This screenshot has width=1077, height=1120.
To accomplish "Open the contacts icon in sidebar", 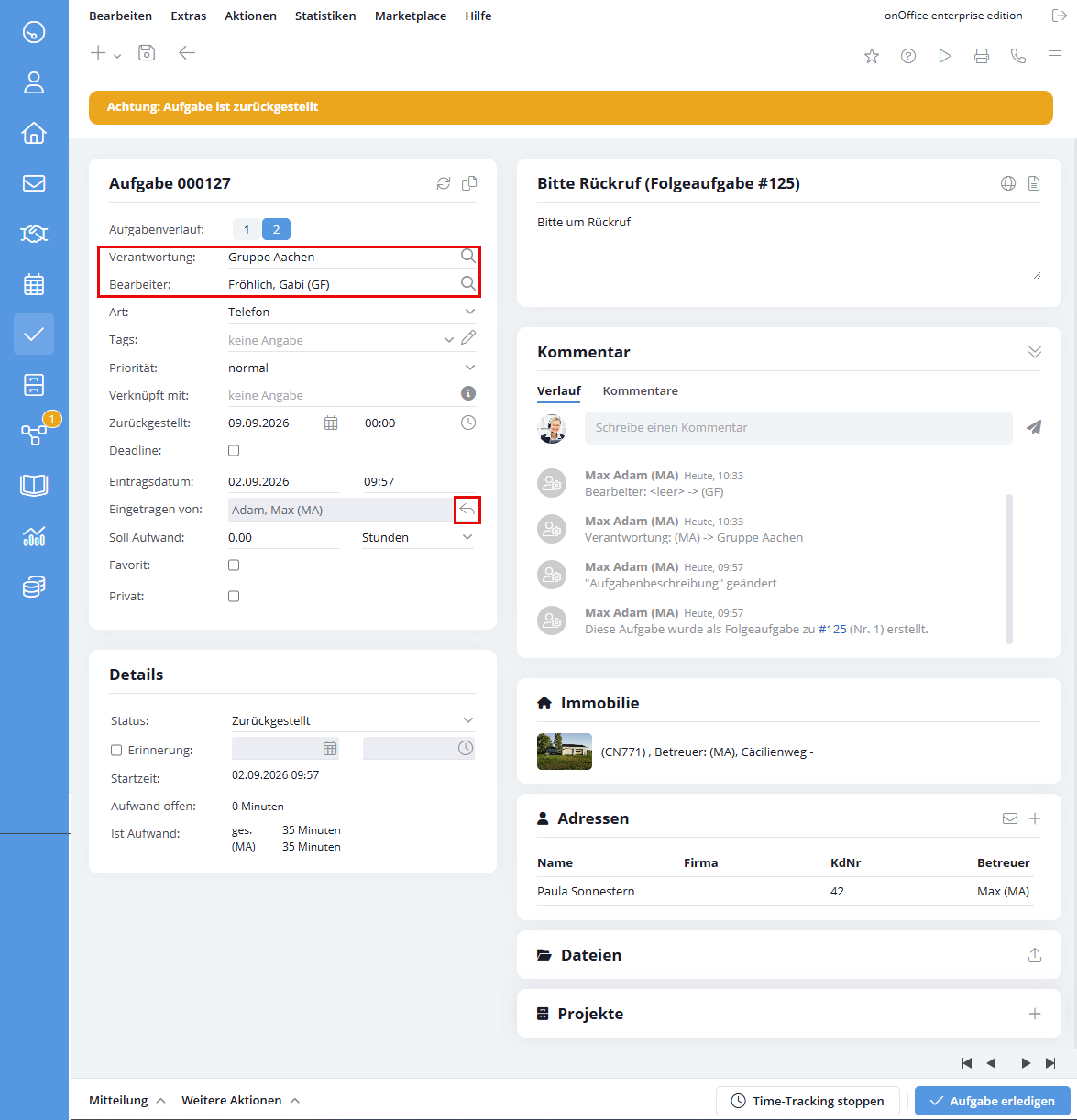I will (34, 82).
